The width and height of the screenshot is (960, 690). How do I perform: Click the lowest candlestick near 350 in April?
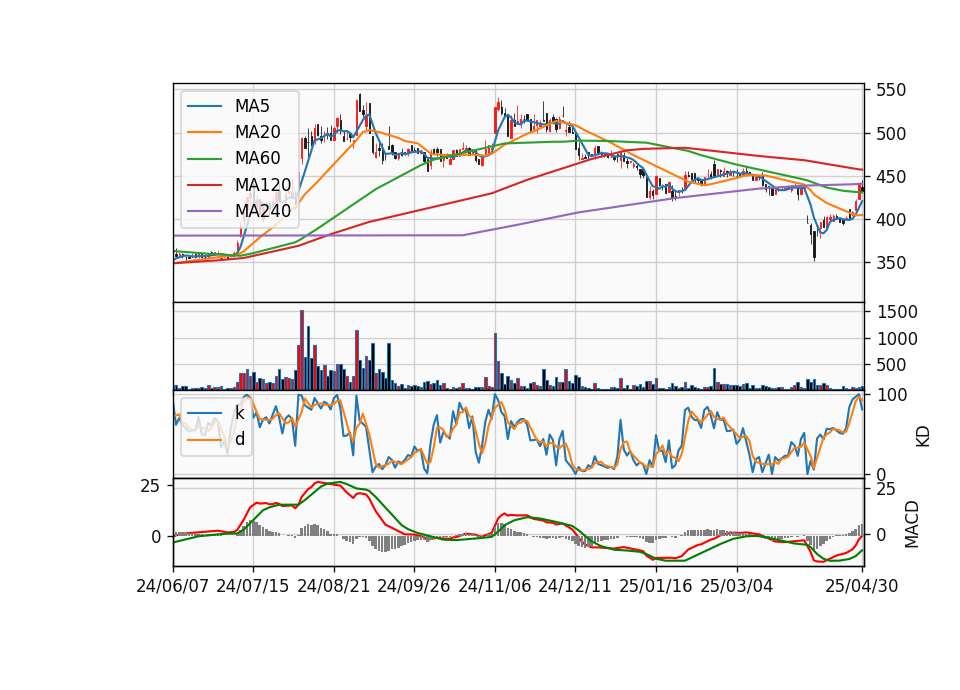(x=814, y=245)
